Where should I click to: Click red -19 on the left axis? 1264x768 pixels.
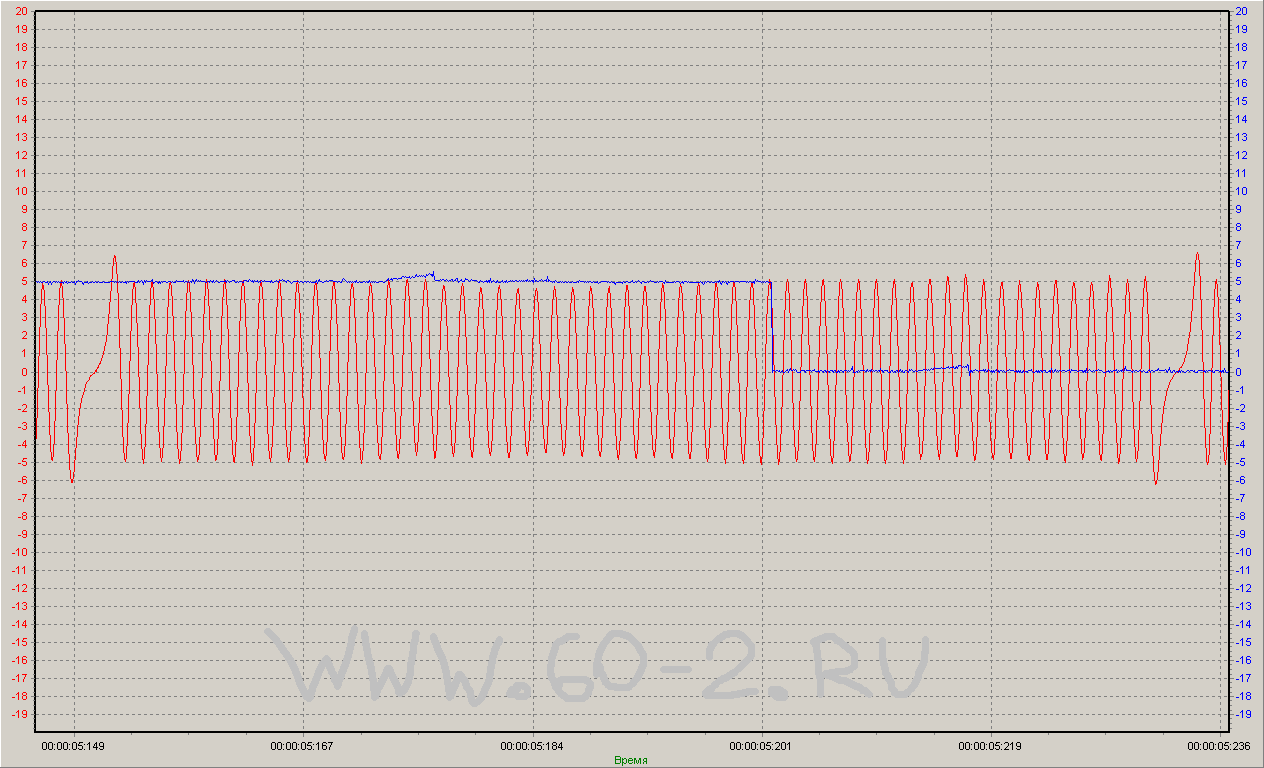click(19, 714)
